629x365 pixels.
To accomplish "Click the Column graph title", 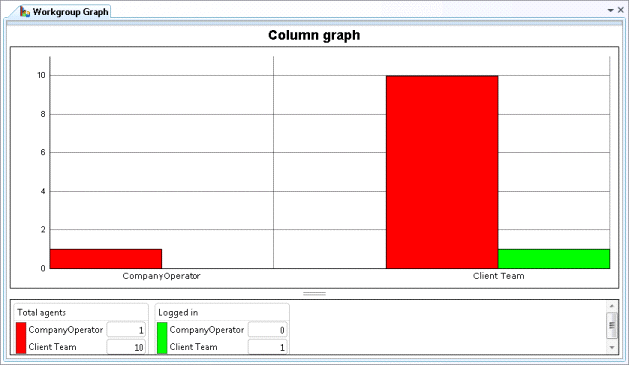I will pos(314,35).
